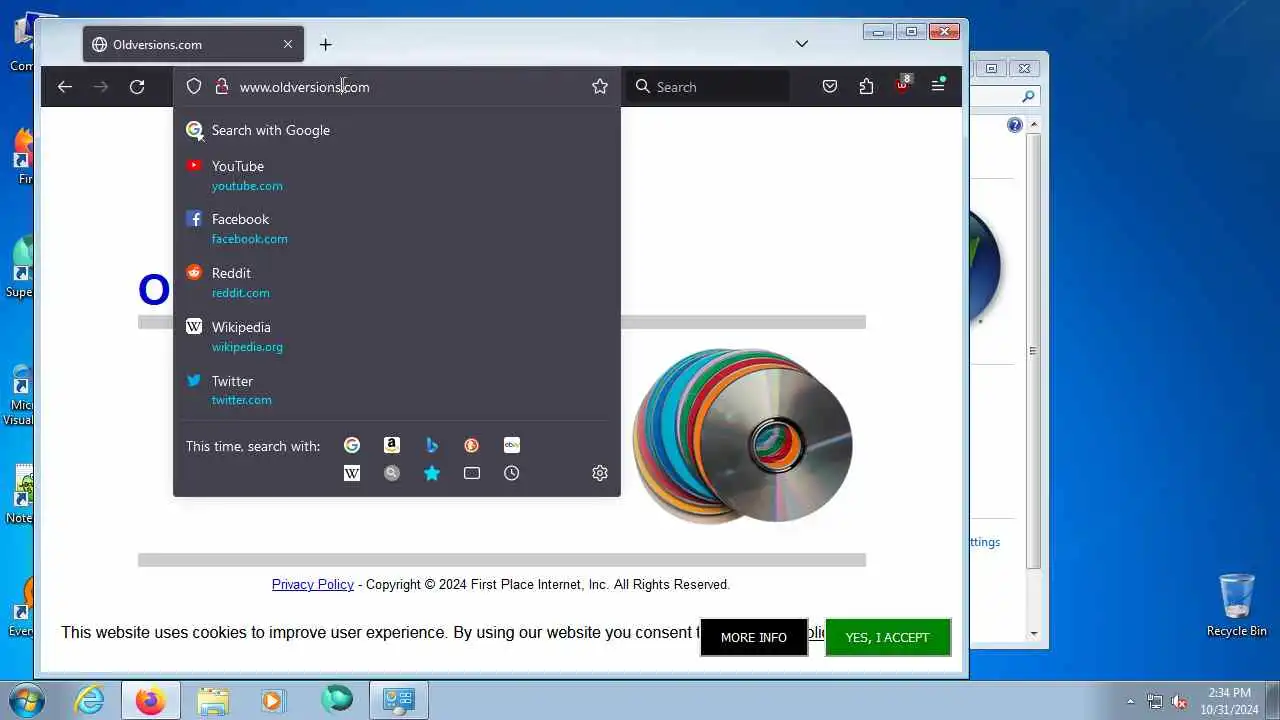This screenshot has height=720, width=1280.
Task: Search history using the clock icon
Action: (512, 473)
